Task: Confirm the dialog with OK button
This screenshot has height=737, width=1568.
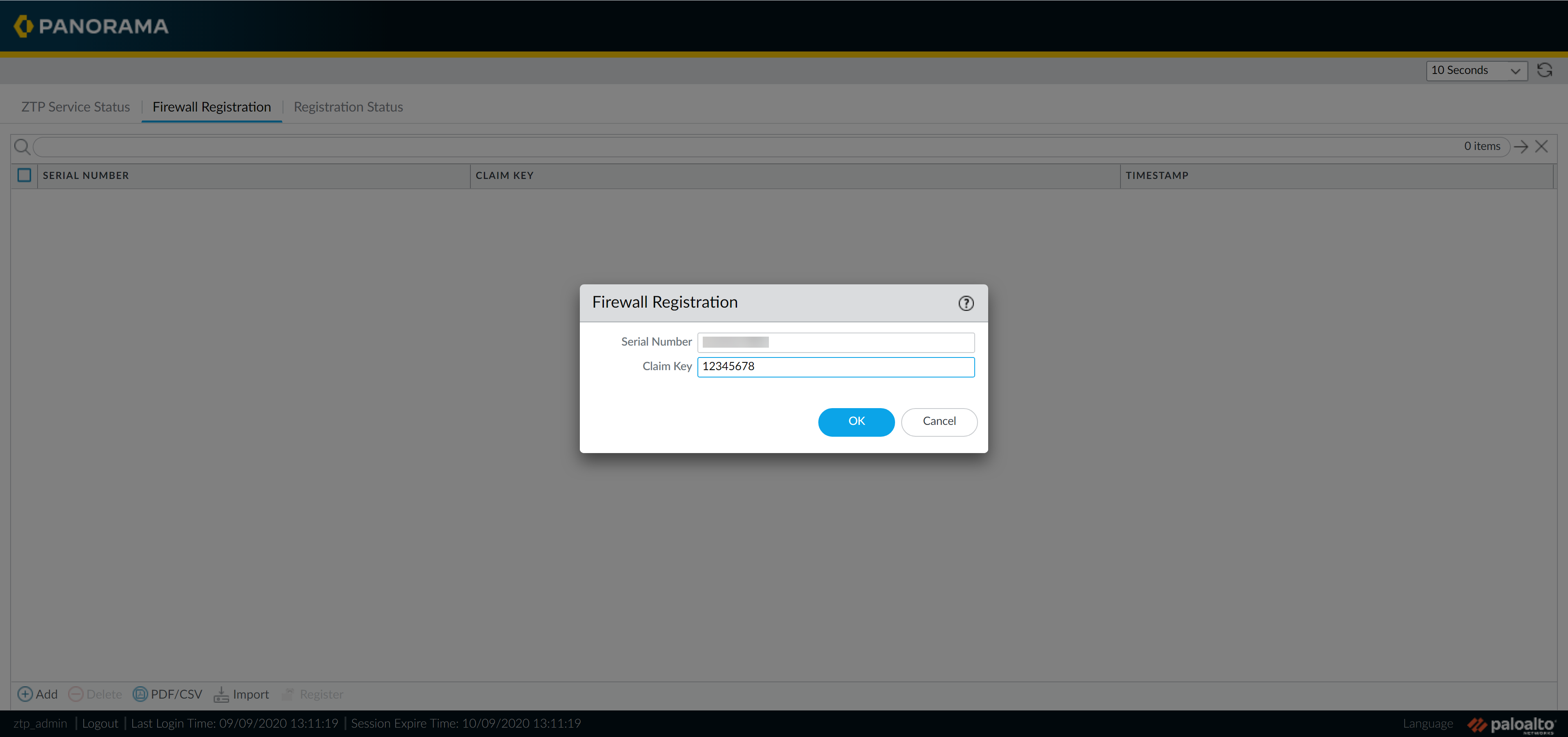Action: click(x=856, y=422)
